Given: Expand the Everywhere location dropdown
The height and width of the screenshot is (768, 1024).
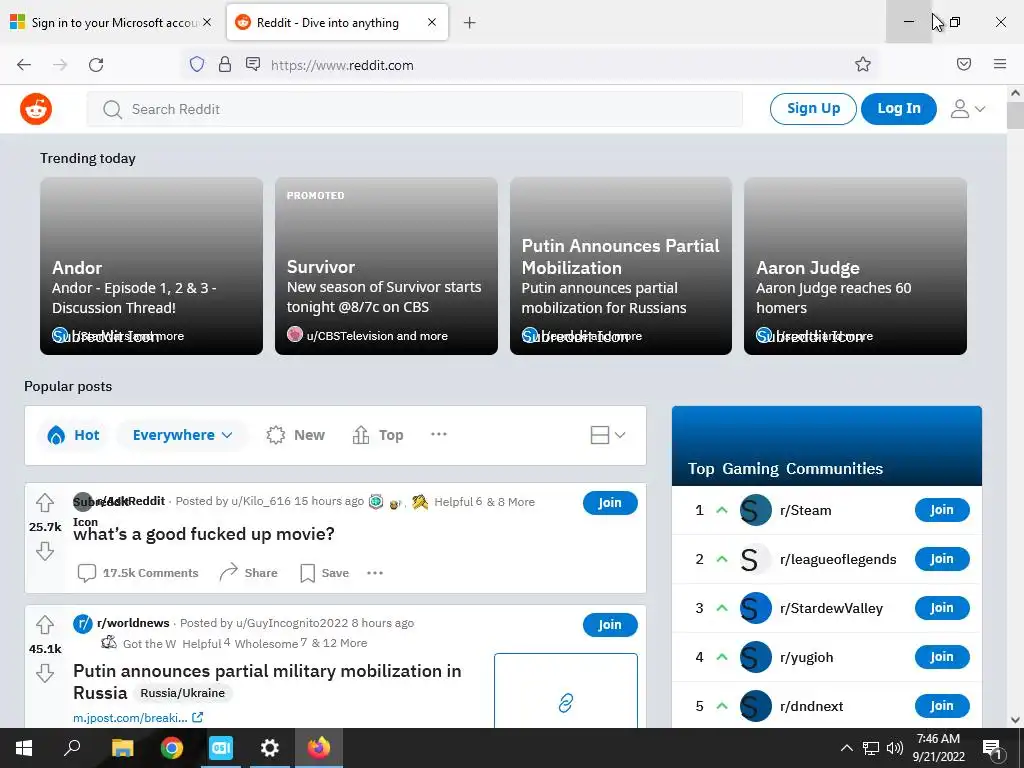Looking at the screenshot, I should click(182, 435).
